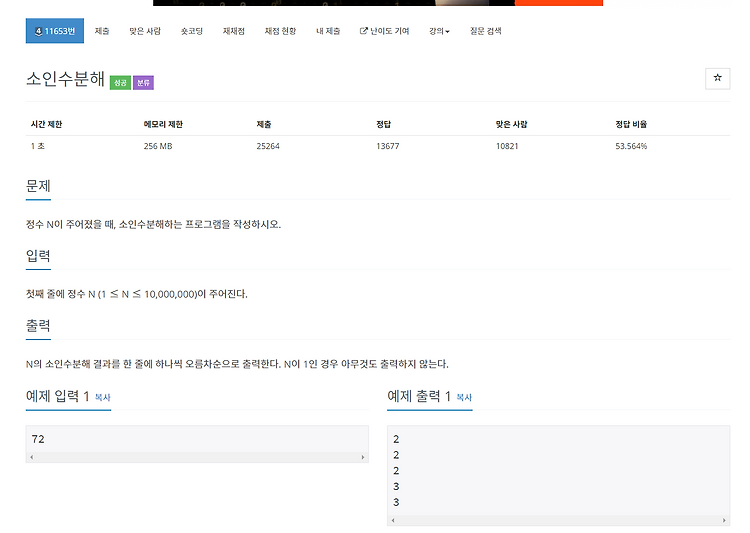750x533 pixels.
Task: Click the 예제 입력 1 heading
Action: [x=58, y=396]
